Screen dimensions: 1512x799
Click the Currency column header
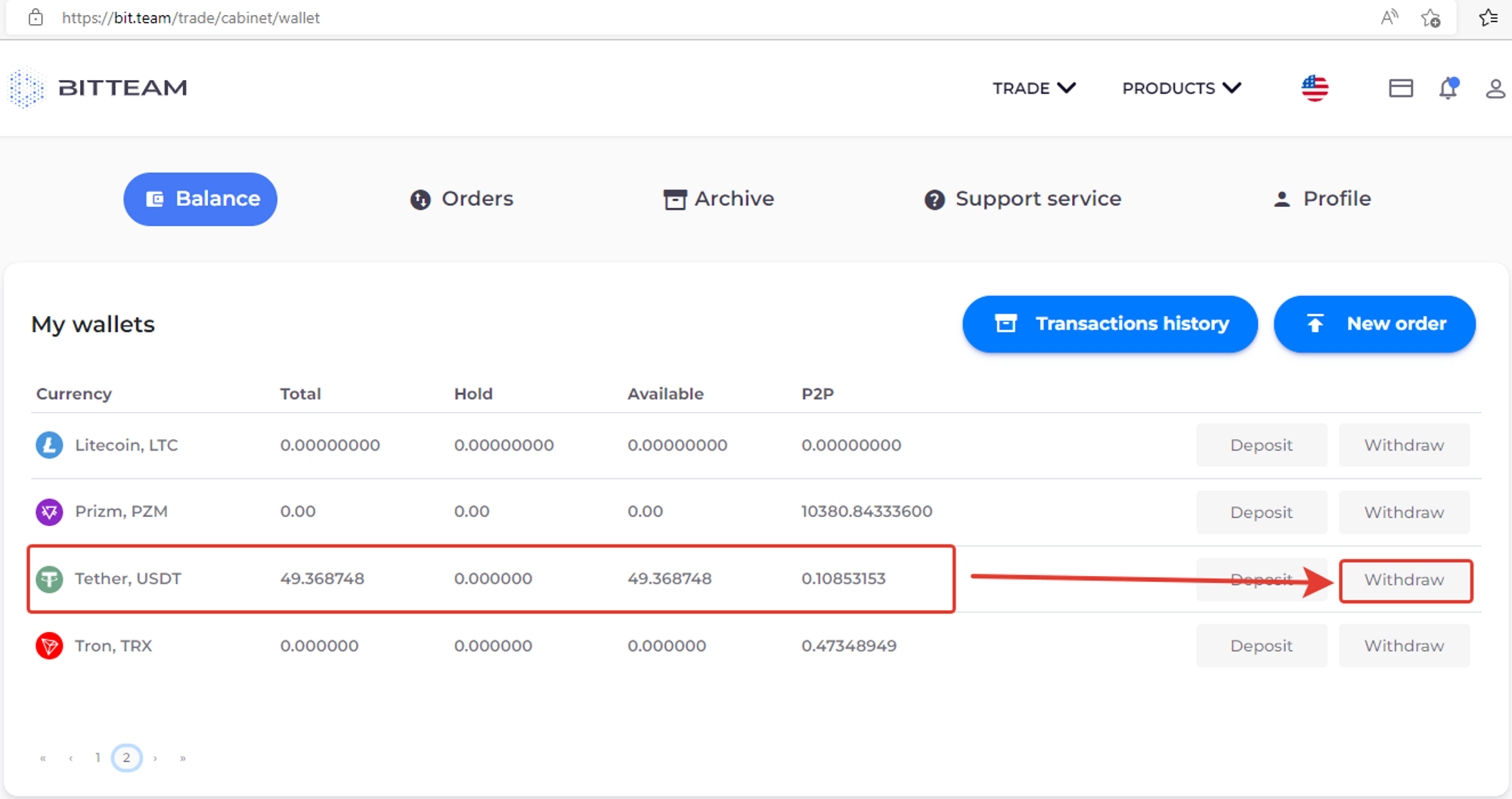74,394
